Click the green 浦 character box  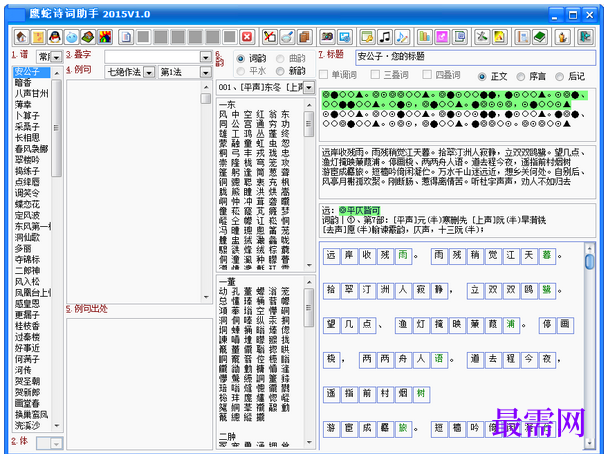(510, 325)
